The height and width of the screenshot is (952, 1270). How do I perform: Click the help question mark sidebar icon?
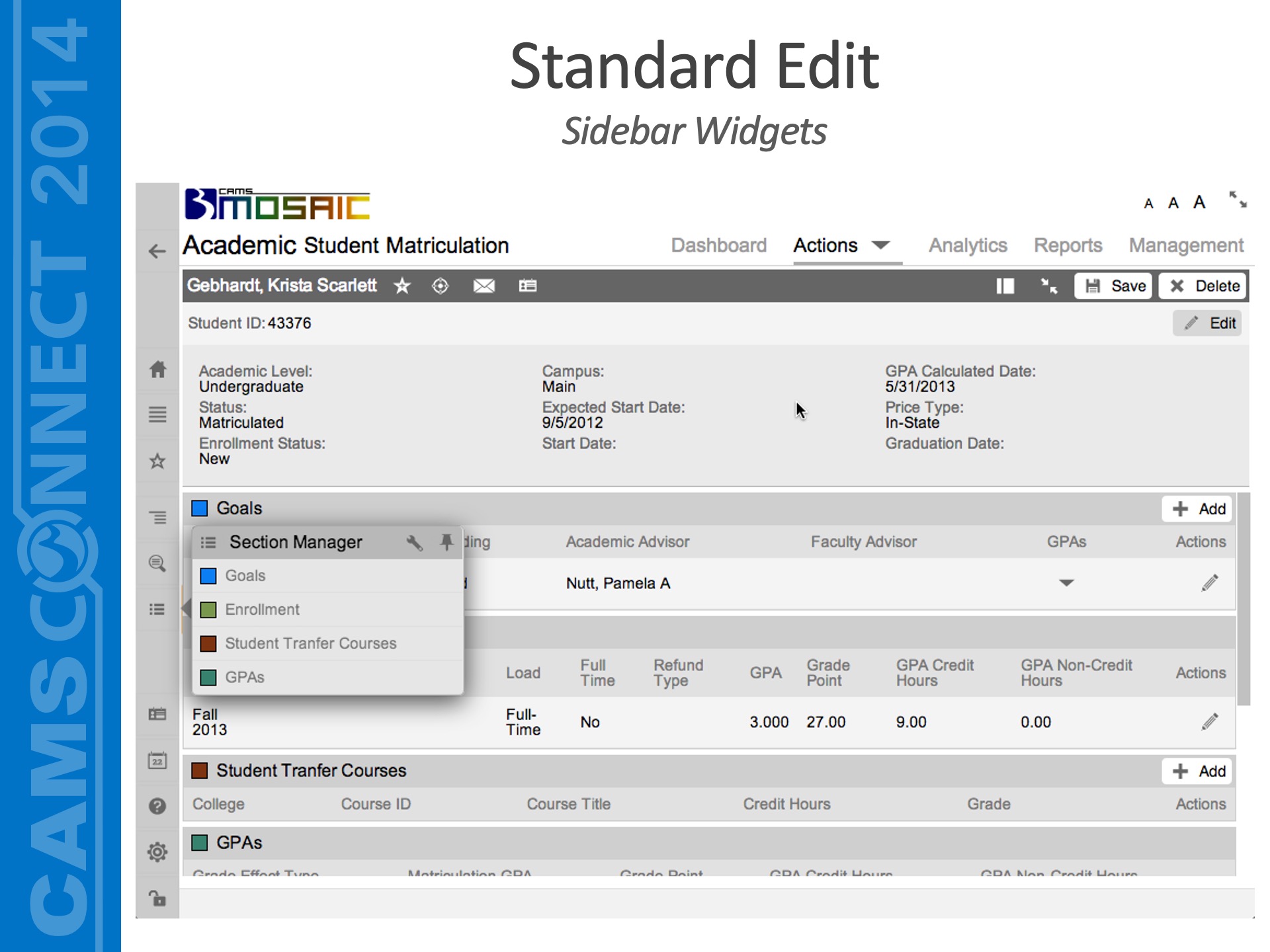point(157,806)
